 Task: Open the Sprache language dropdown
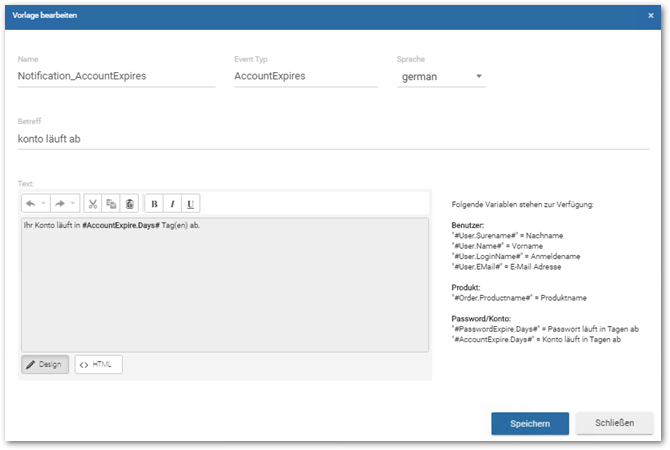(x=441, y=77)
